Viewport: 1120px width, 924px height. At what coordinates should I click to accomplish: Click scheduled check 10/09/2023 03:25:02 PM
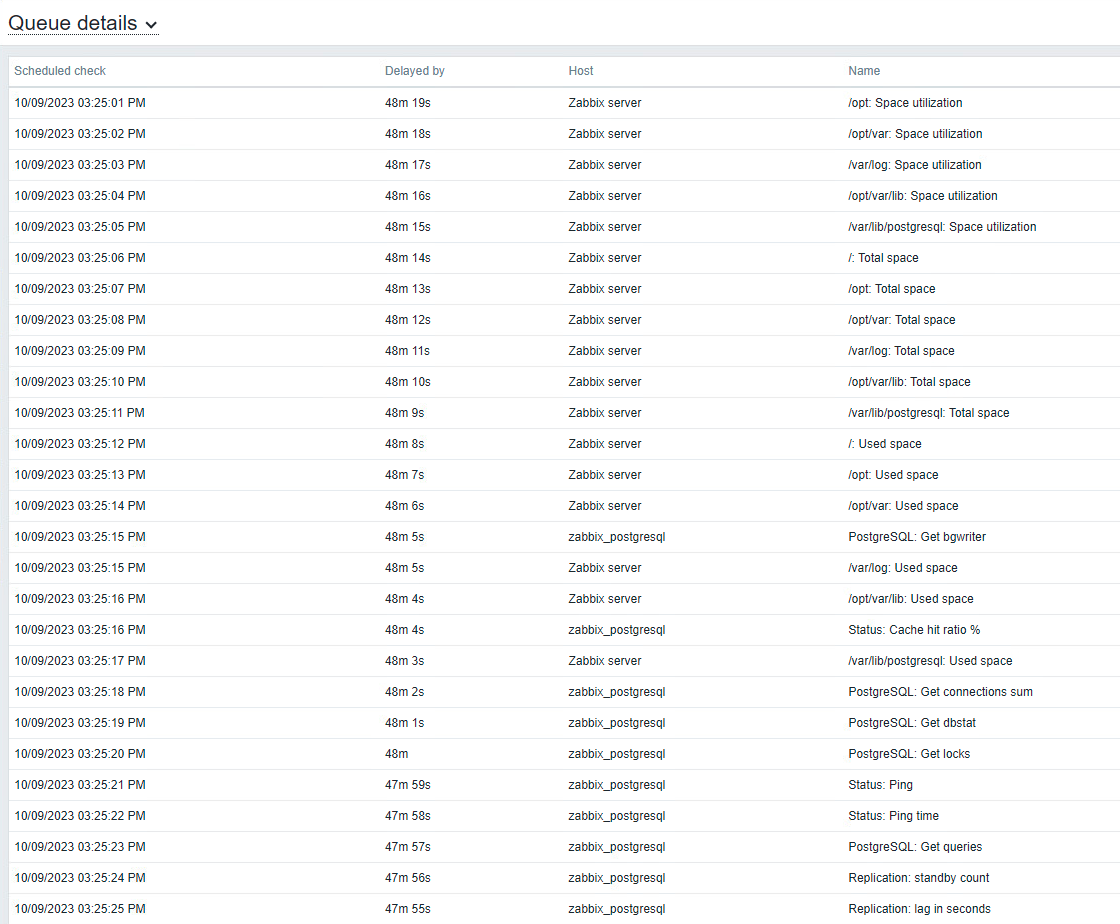(80, 134)
